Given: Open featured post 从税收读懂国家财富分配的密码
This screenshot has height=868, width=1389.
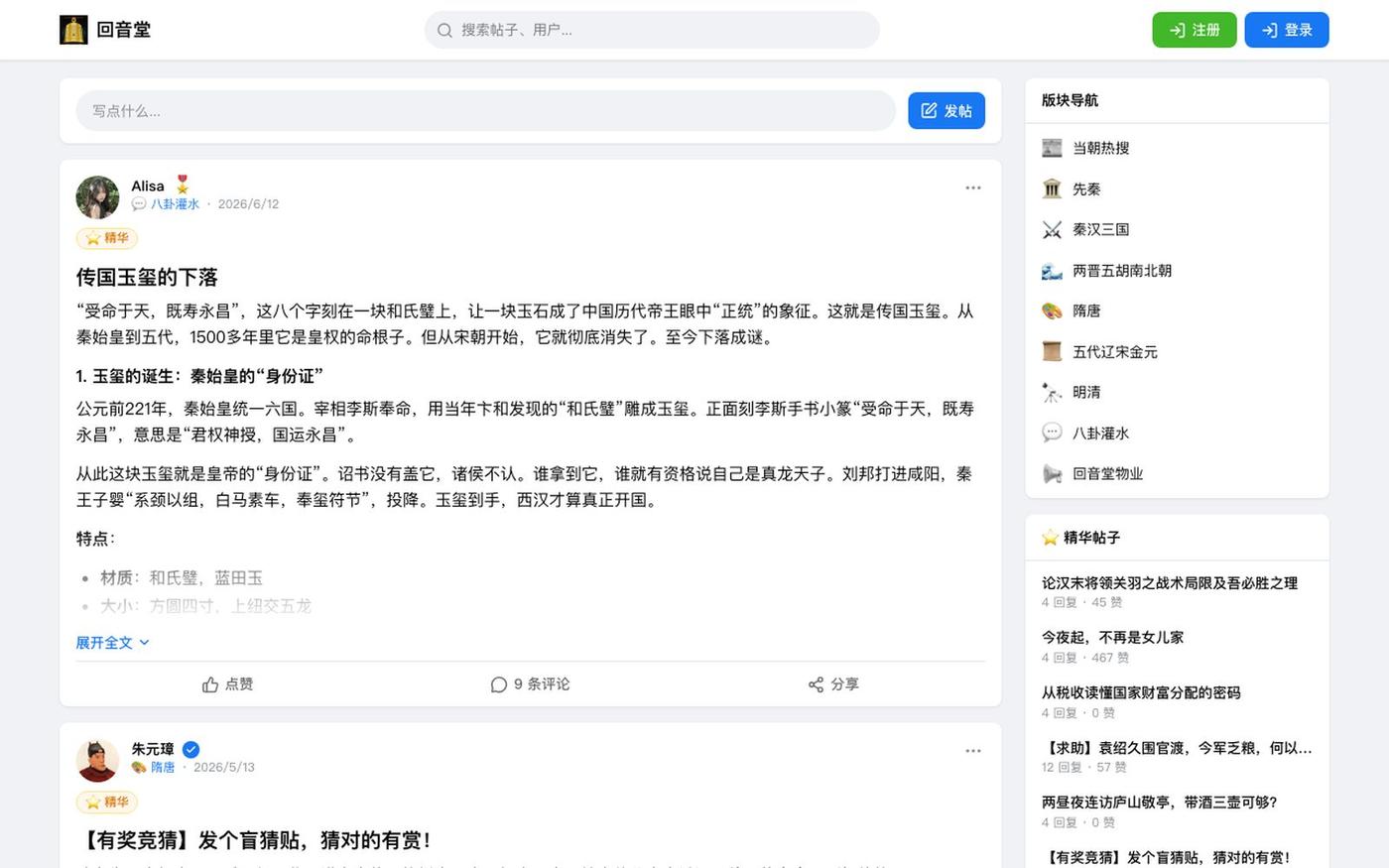Looking at the screenshot, I should (1141, 692).
